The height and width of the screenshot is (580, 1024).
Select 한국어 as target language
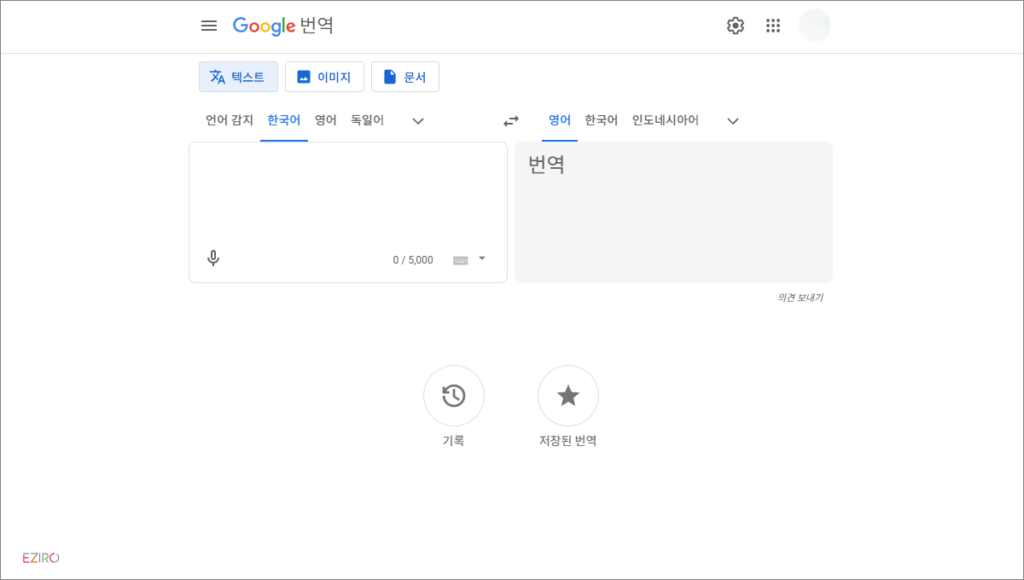[x=601, y=120]
